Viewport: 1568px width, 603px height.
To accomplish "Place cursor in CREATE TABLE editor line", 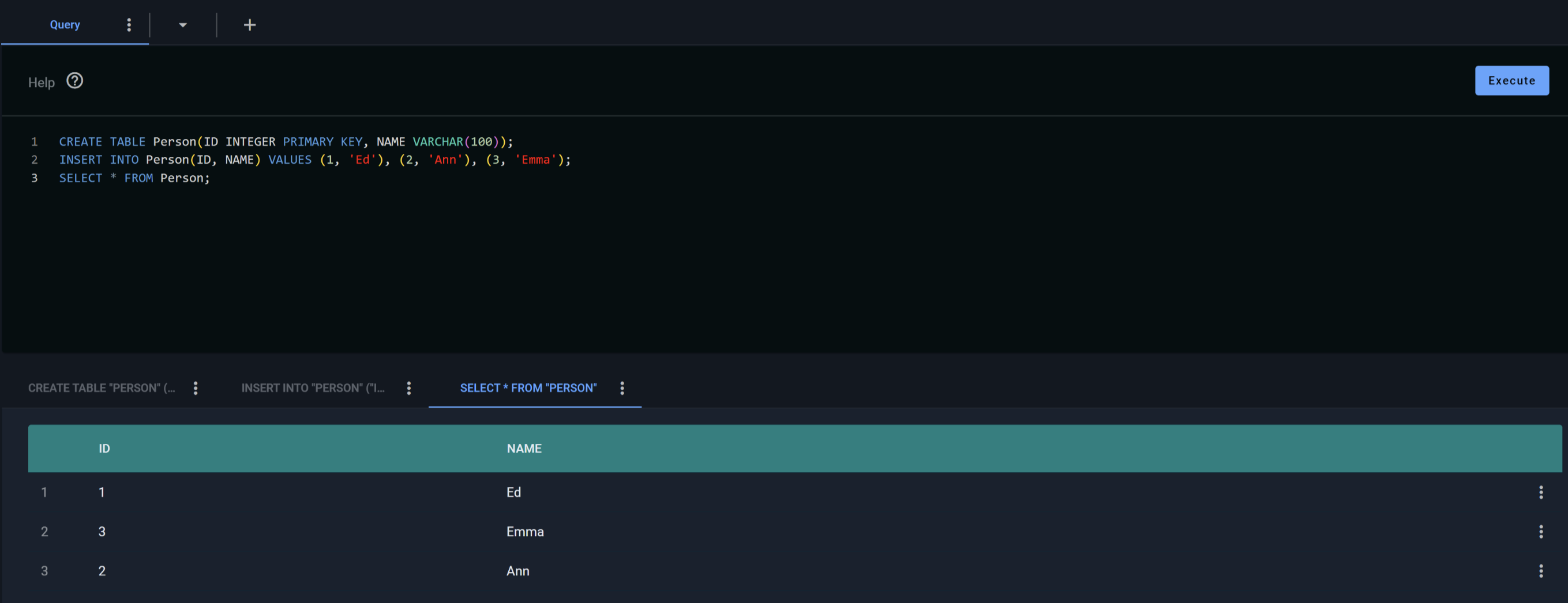I will tap(286, 142).
